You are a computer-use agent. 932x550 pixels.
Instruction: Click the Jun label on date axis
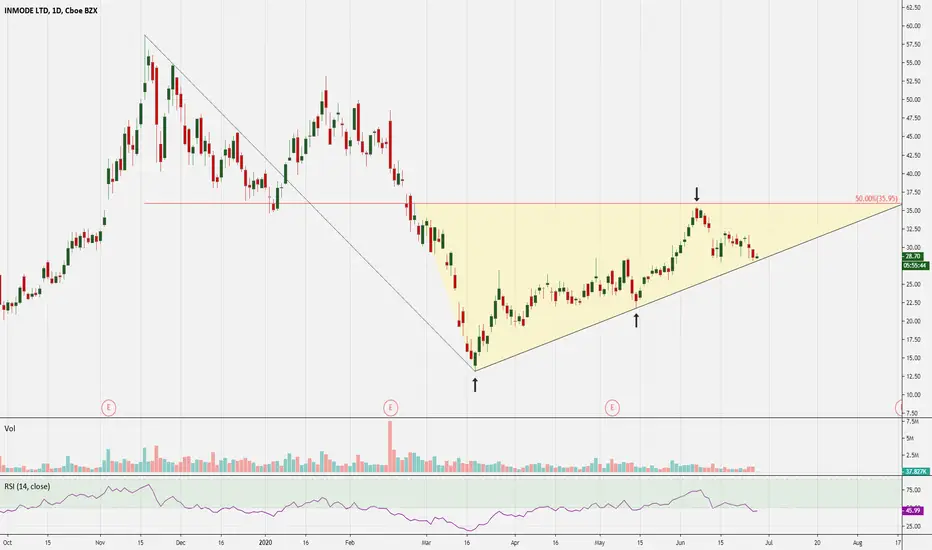pos(681,543)
